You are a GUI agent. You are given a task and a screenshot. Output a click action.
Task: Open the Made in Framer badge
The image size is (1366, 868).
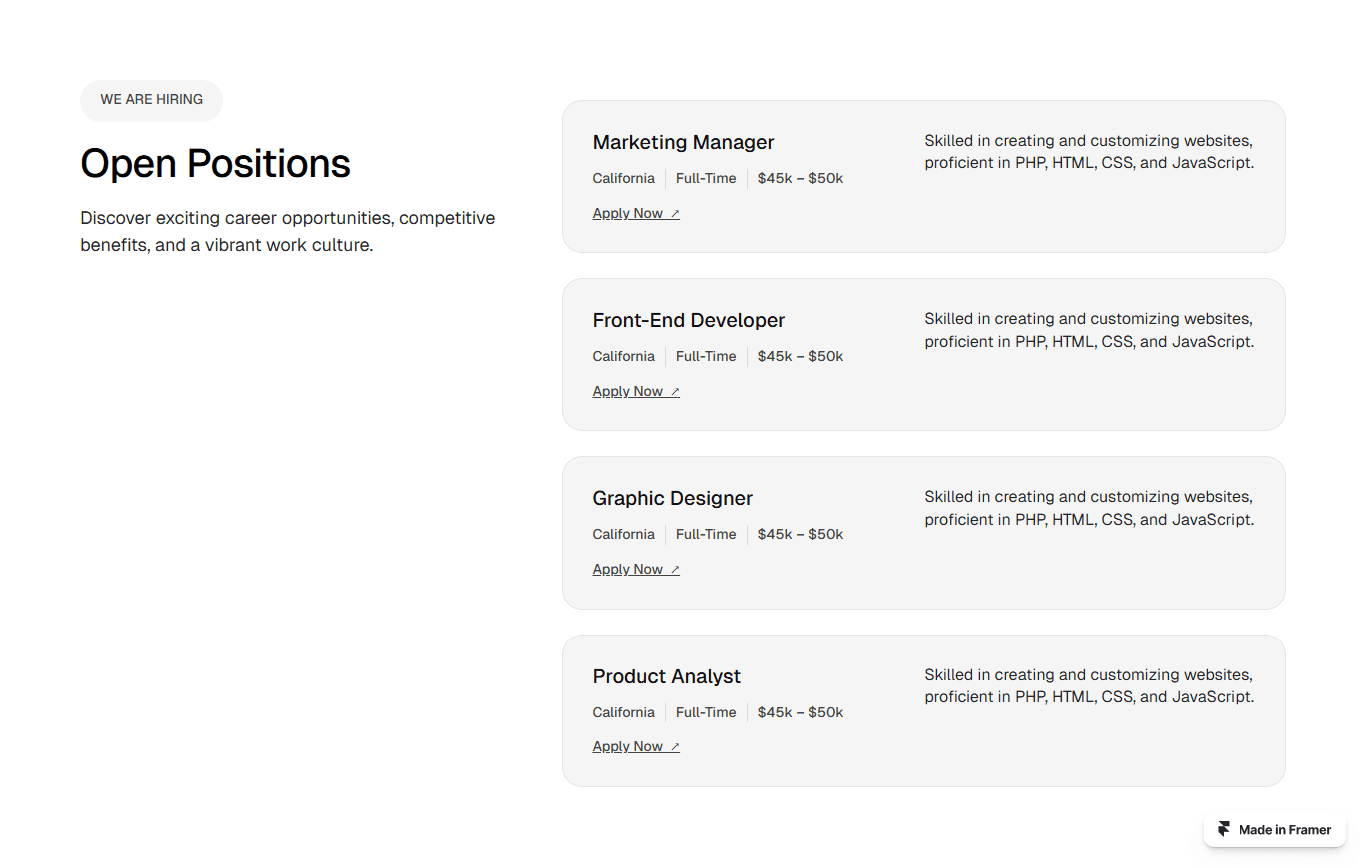point(1275,830)
